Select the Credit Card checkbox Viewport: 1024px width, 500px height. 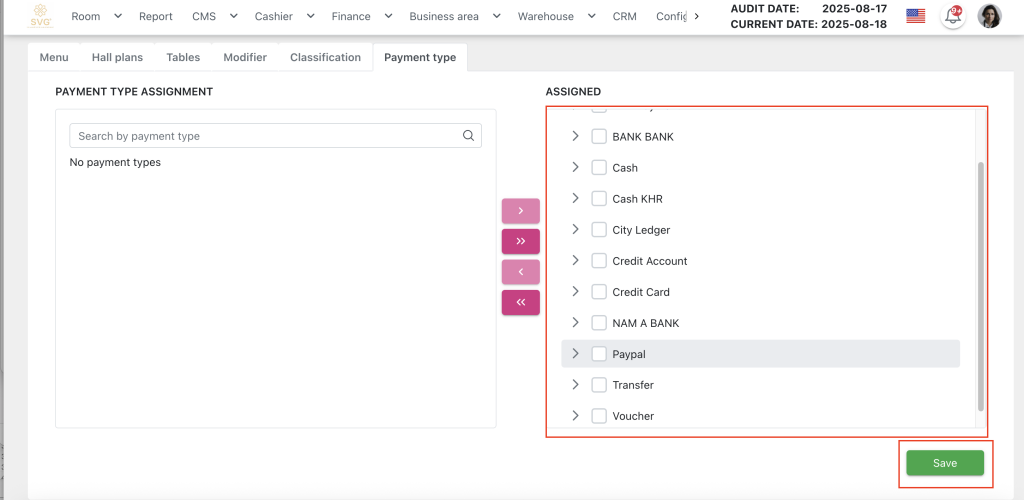(599, 292)
